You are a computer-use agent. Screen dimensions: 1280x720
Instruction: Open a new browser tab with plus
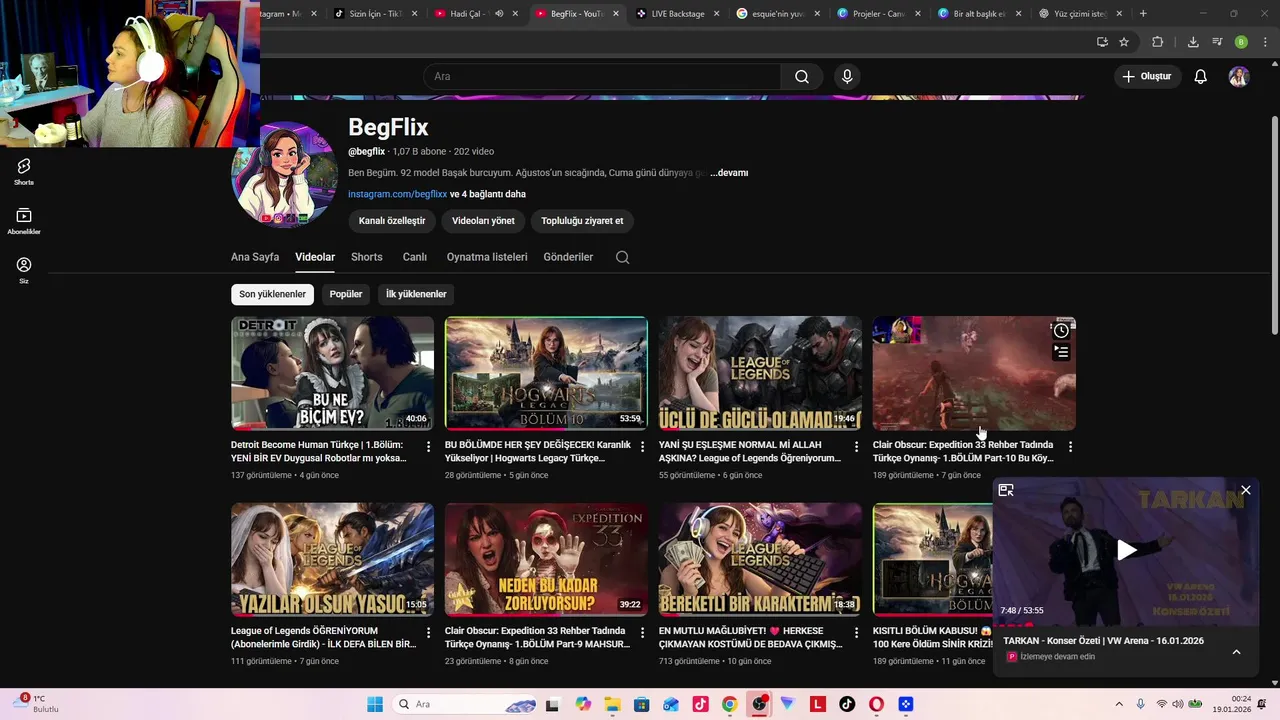pyautogui.click(x=1143, y=14)
